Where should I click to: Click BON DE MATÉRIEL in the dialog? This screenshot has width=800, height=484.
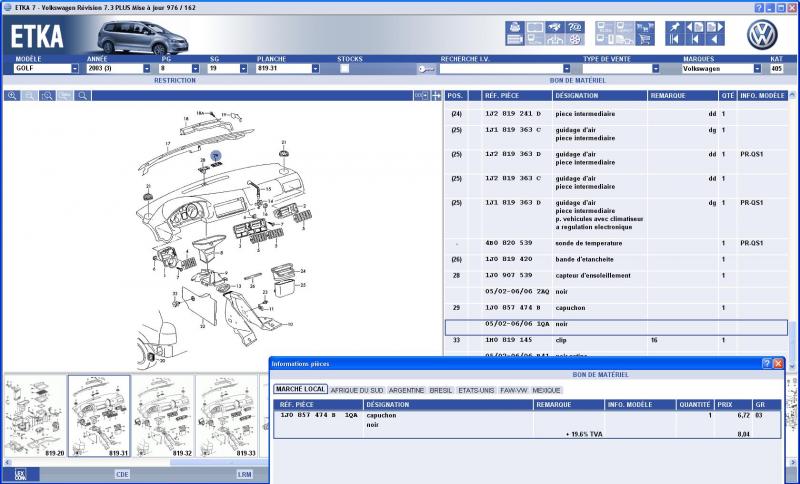click(x=601, y=374)
